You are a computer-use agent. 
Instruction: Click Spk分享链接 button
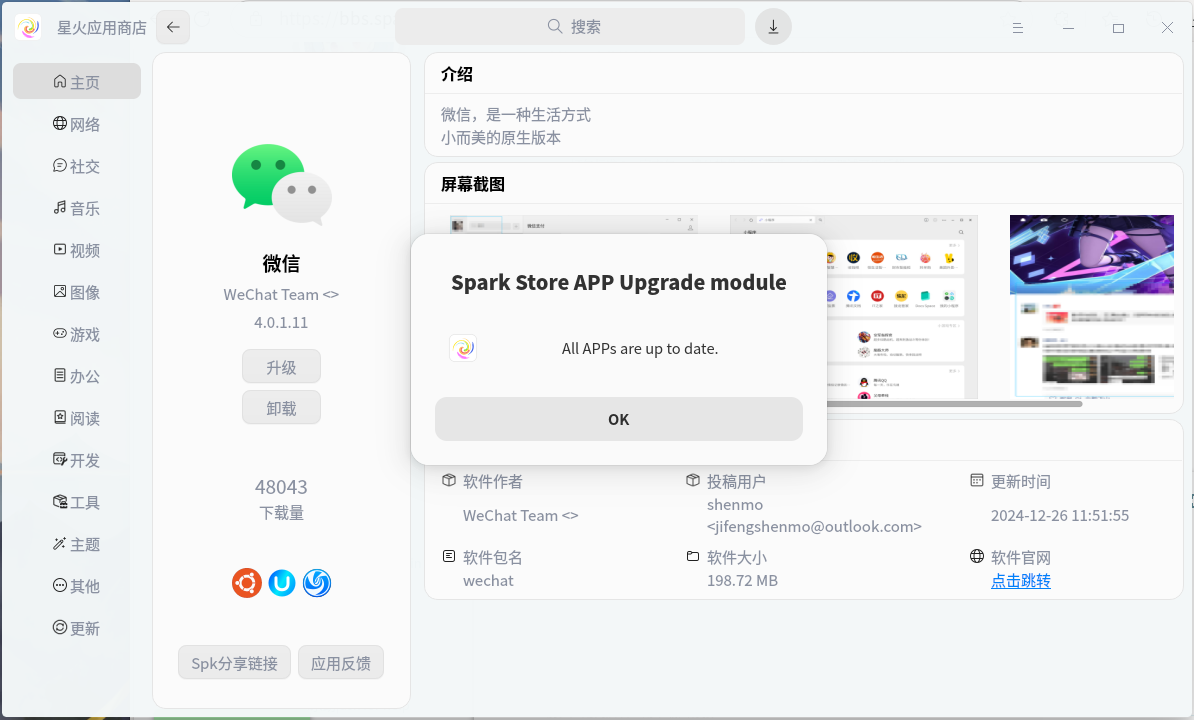click(x=235, y=663)
